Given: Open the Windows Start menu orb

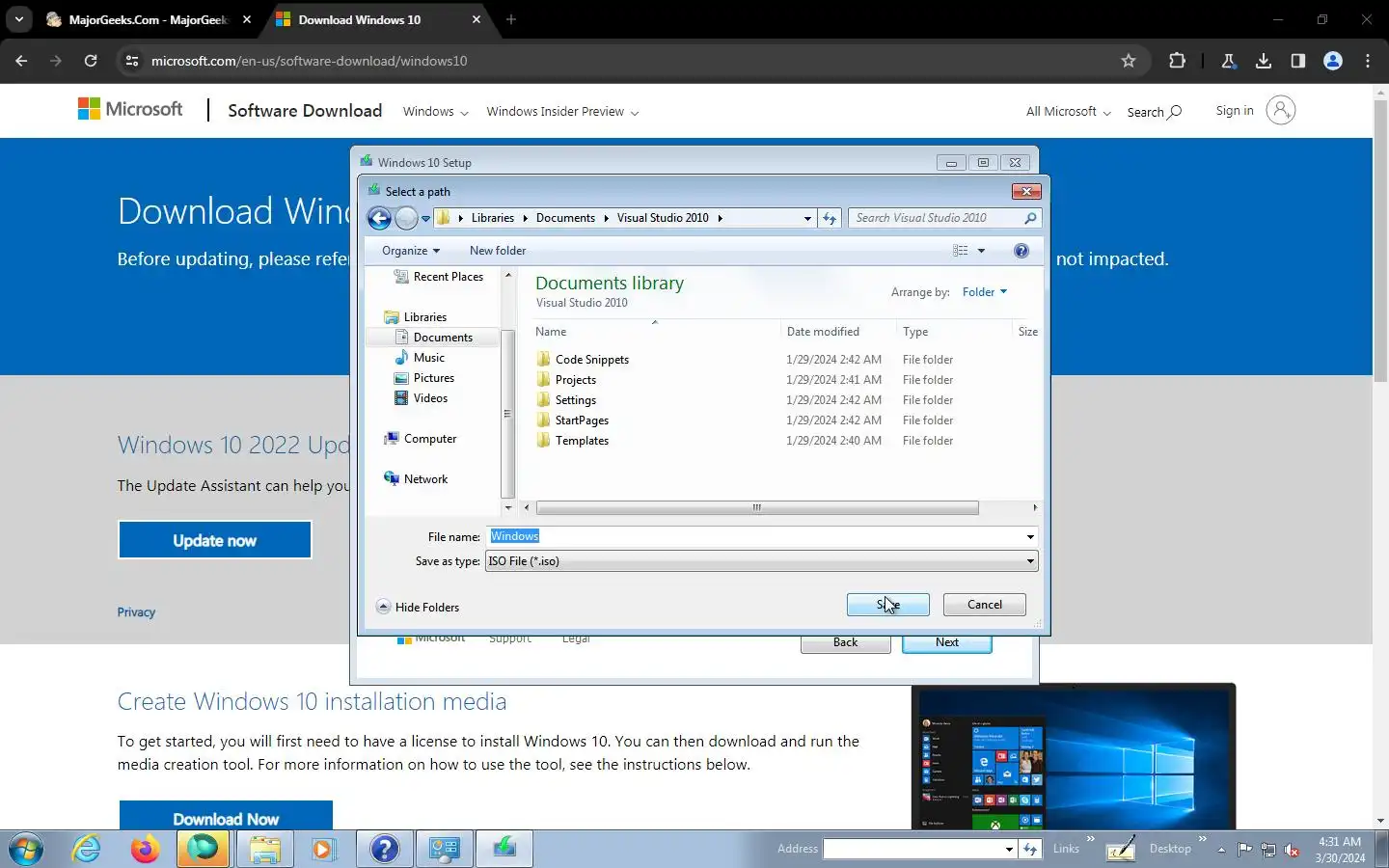Looking at the screenshot, I should point(26,849).
